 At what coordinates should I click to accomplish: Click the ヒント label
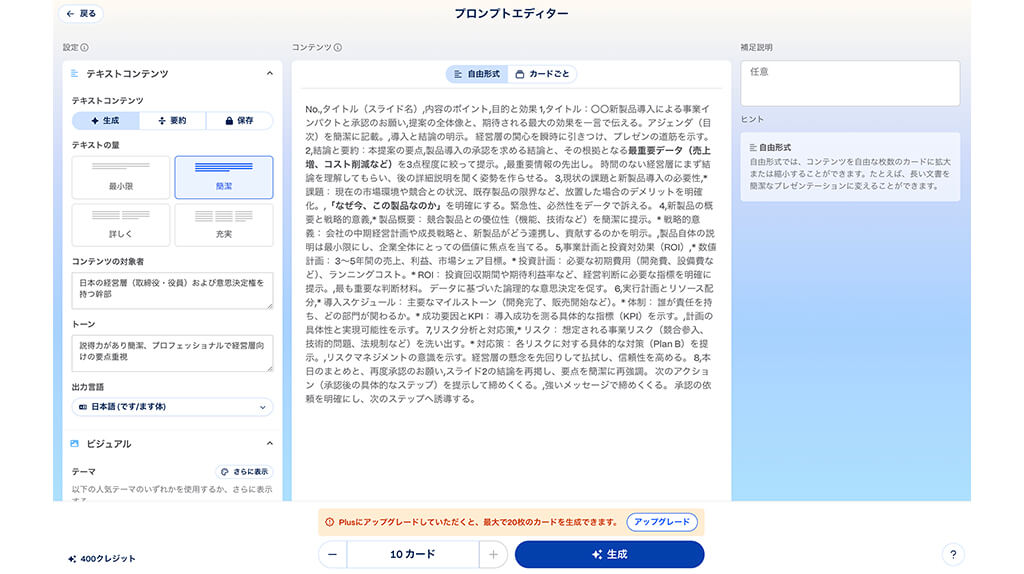(752, 120)
